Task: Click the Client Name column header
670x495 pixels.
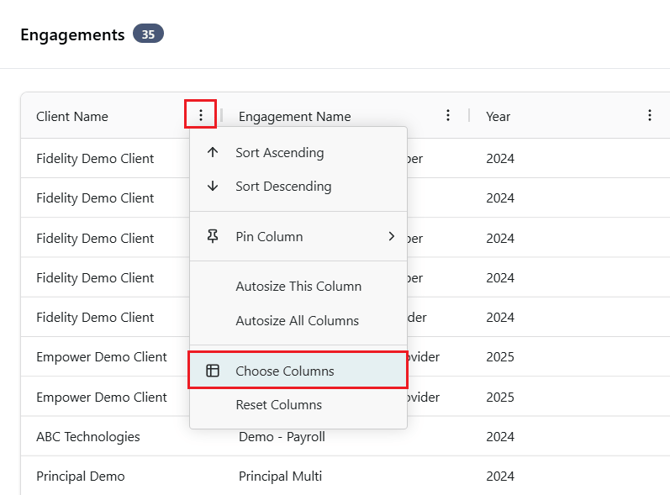Action: pyautogui.click(x=72, y=116)
